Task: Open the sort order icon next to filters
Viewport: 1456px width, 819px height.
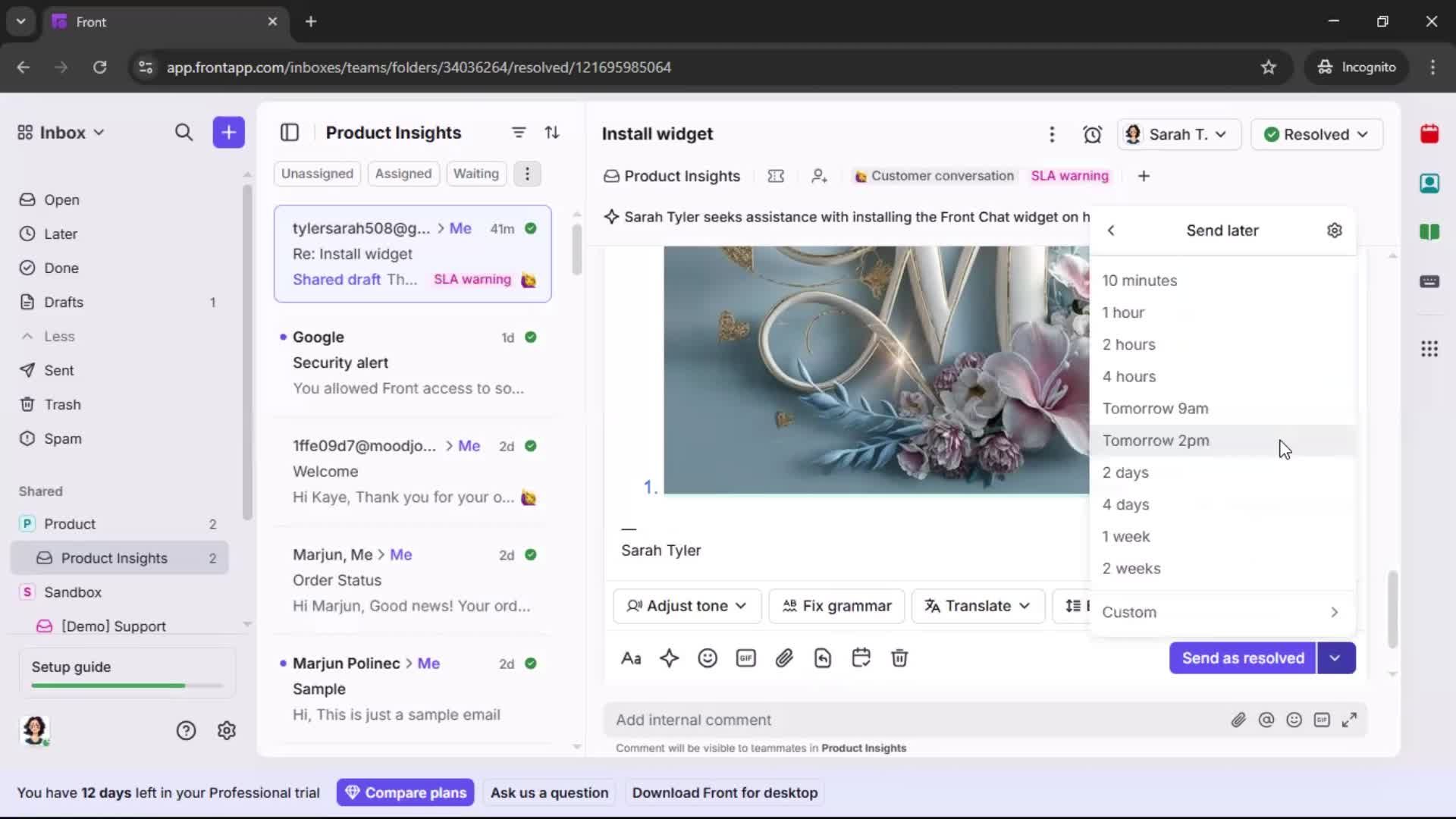Action: pyautogui.click(x=553, y=132)
